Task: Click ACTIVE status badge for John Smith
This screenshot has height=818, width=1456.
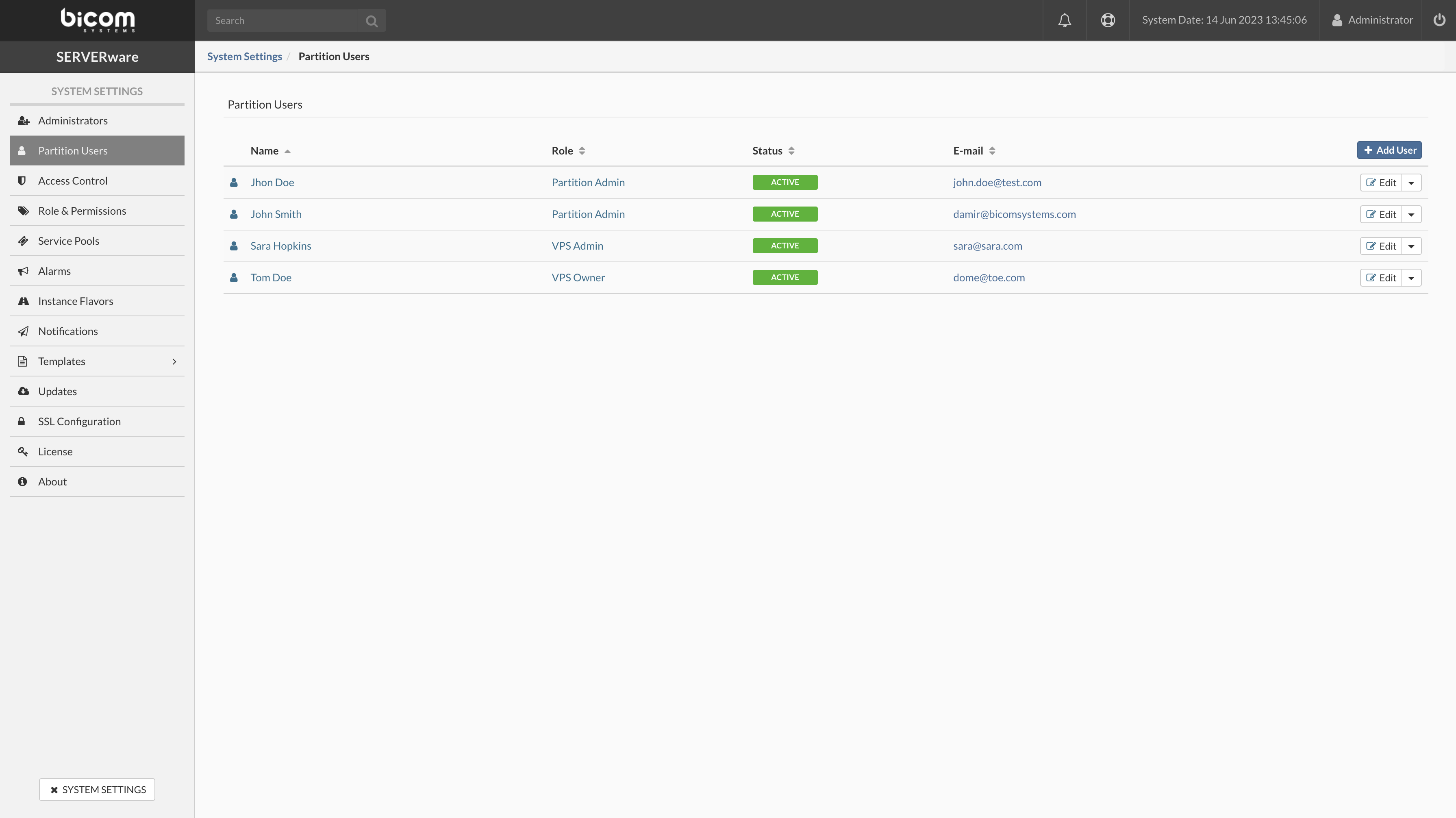Action: pos(785,214)
